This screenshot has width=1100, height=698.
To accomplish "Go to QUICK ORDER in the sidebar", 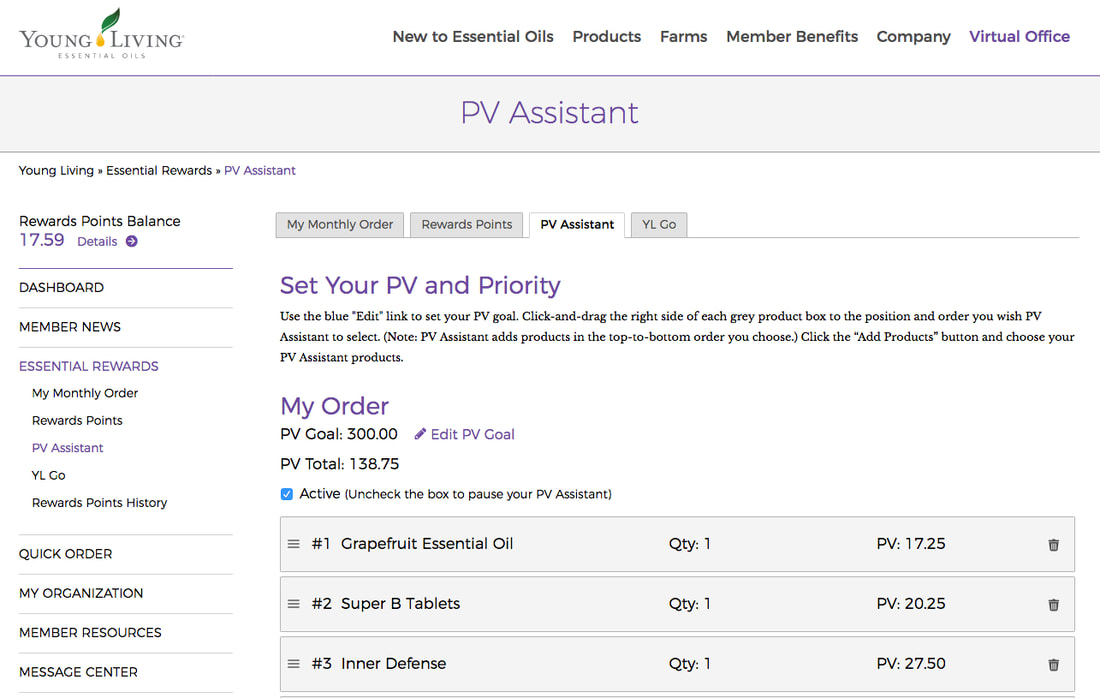I will coord(65,553).
